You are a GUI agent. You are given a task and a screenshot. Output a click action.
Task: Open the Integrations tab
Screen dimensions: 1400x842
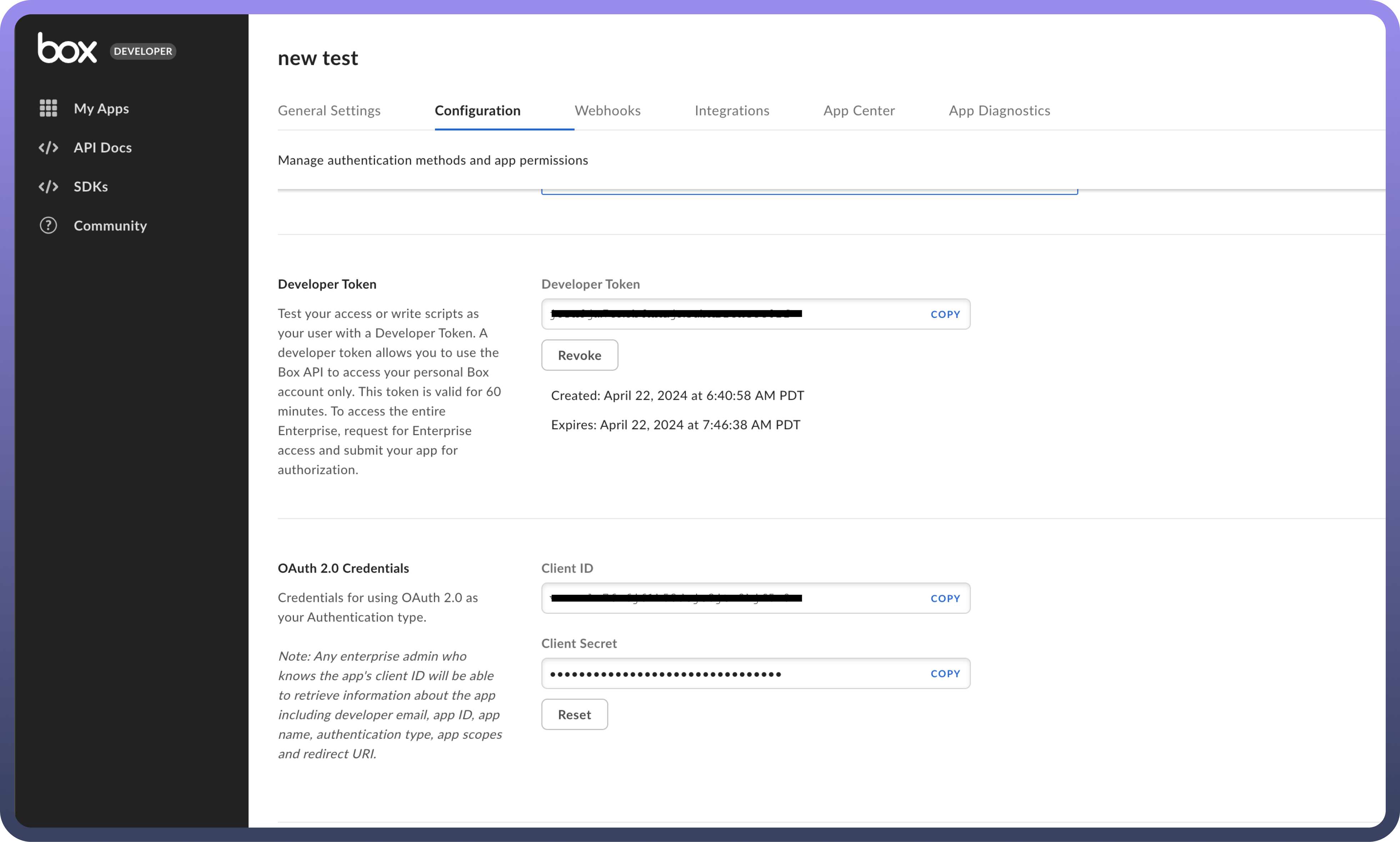pos(731,111)
